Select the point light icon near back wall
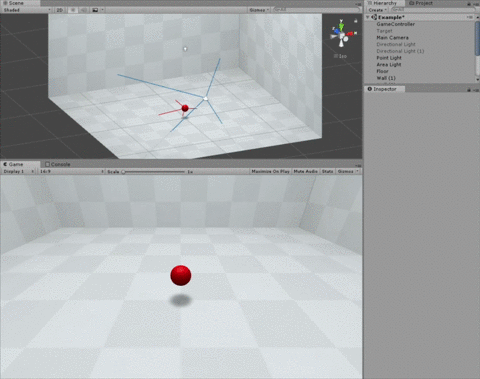Viewport: 480px width, 379px height. point(185,49)
